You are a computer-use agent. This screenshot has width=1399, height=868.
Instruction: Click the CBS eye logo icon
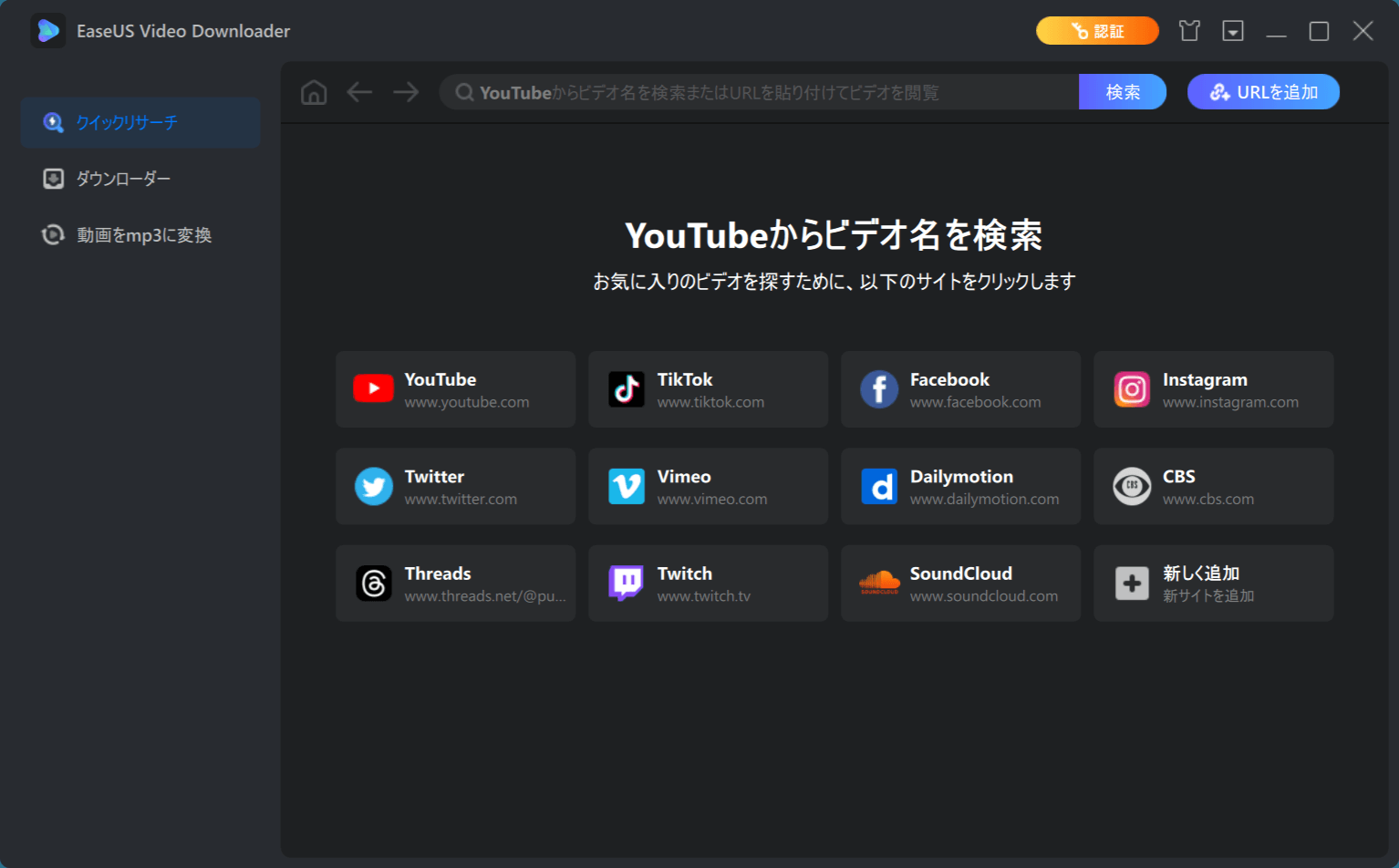pyautogui.click(x=1132, y=486)
